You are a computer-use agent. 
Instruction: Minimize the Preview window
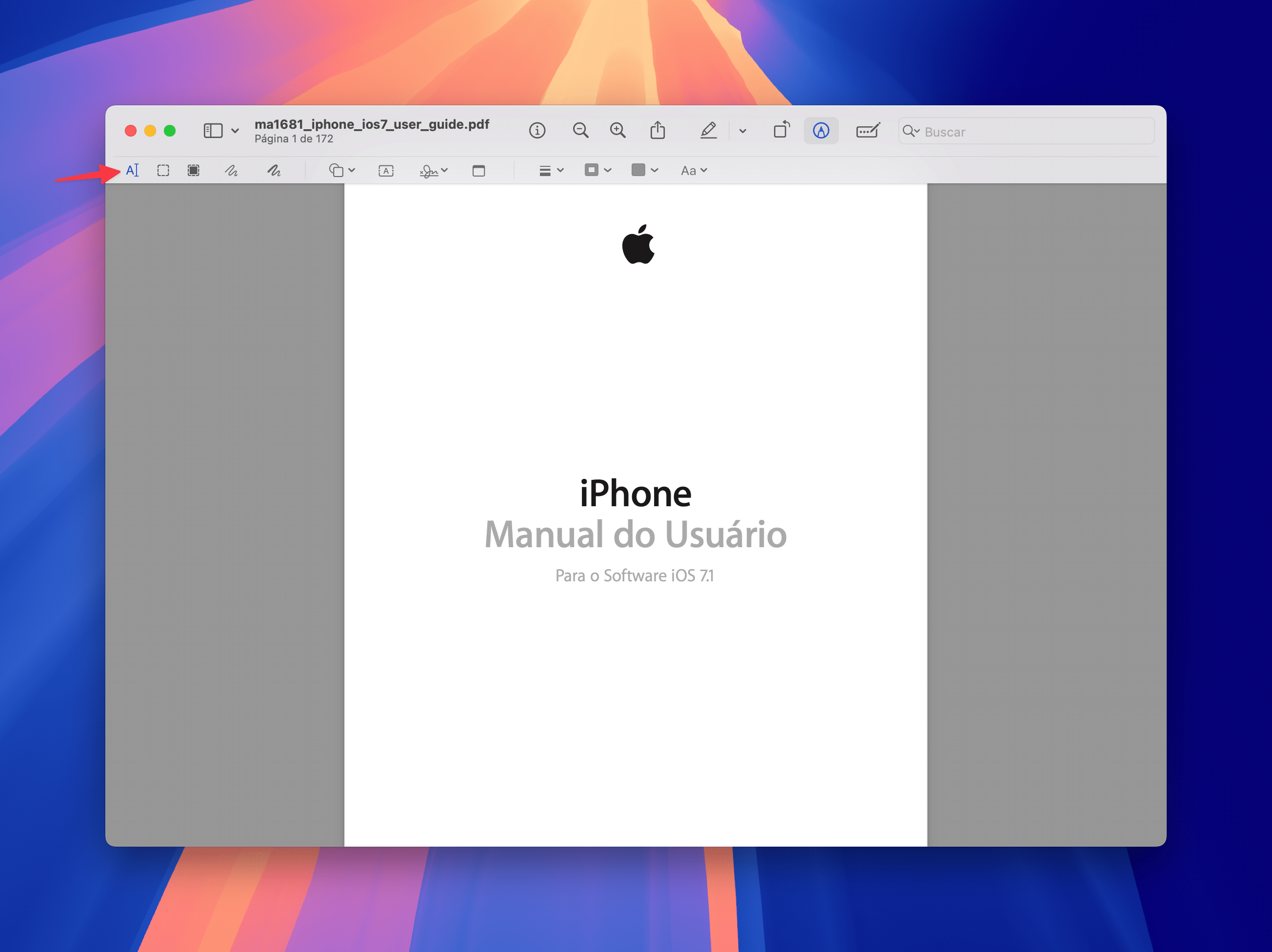pyautogui.click(x=150, y=131)
